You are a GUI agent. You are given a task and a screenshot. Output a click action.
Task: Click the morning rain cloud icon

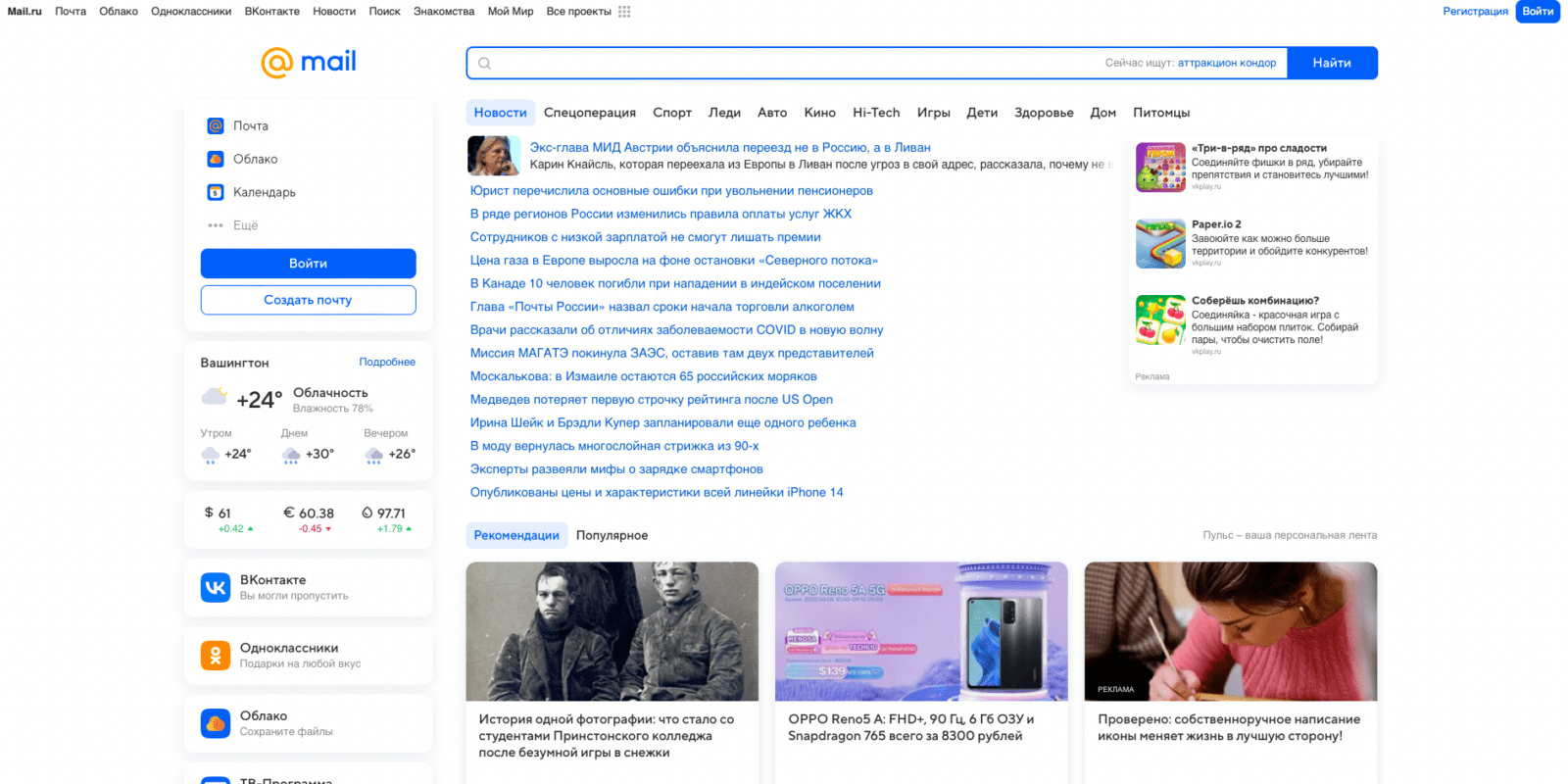pos(210,455)
